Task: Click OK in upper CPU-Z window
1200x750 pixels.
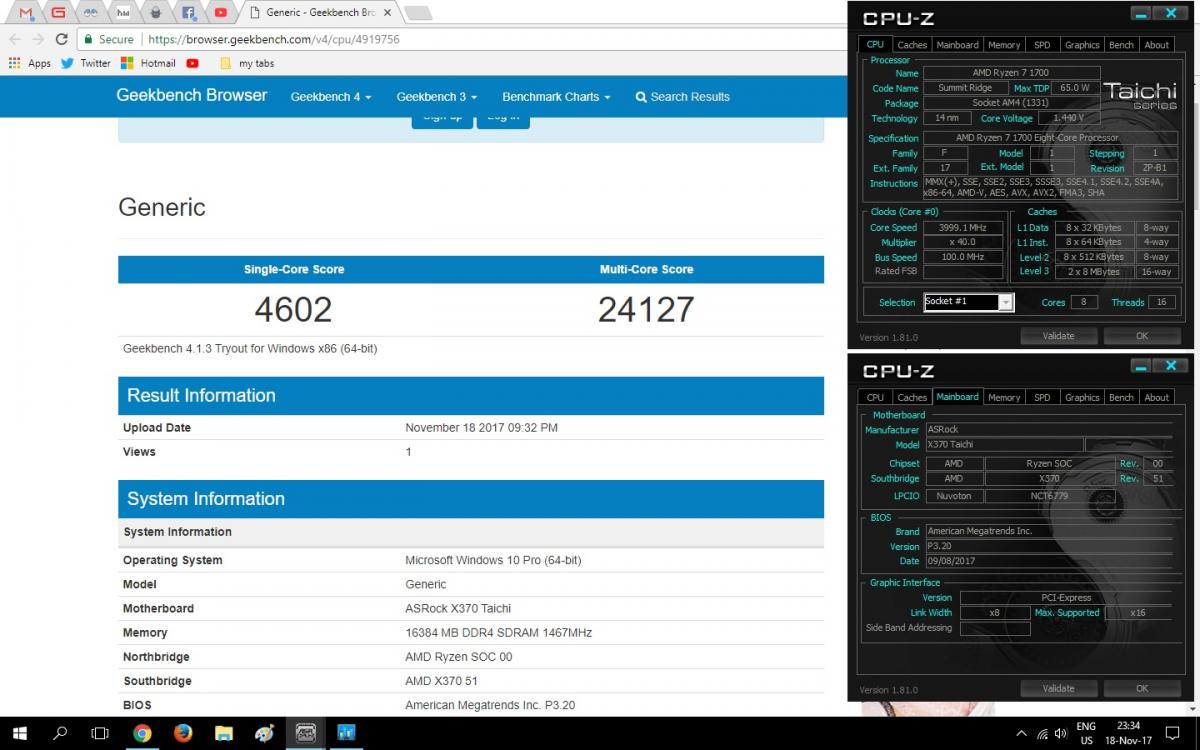Action: pos(1142,336)
